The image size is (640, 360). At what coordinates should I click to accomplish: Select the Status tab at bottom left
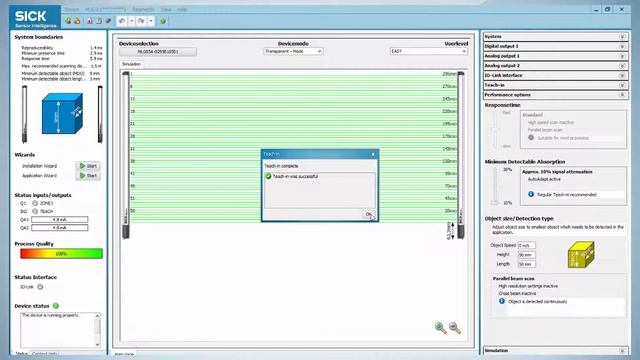coord(21,353)
